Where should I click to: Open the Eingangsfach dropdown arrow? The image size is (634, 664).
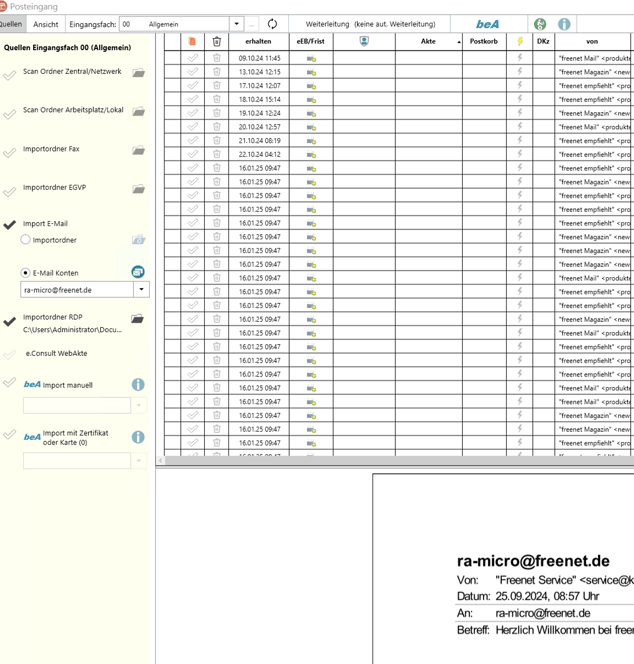(236, 24)
